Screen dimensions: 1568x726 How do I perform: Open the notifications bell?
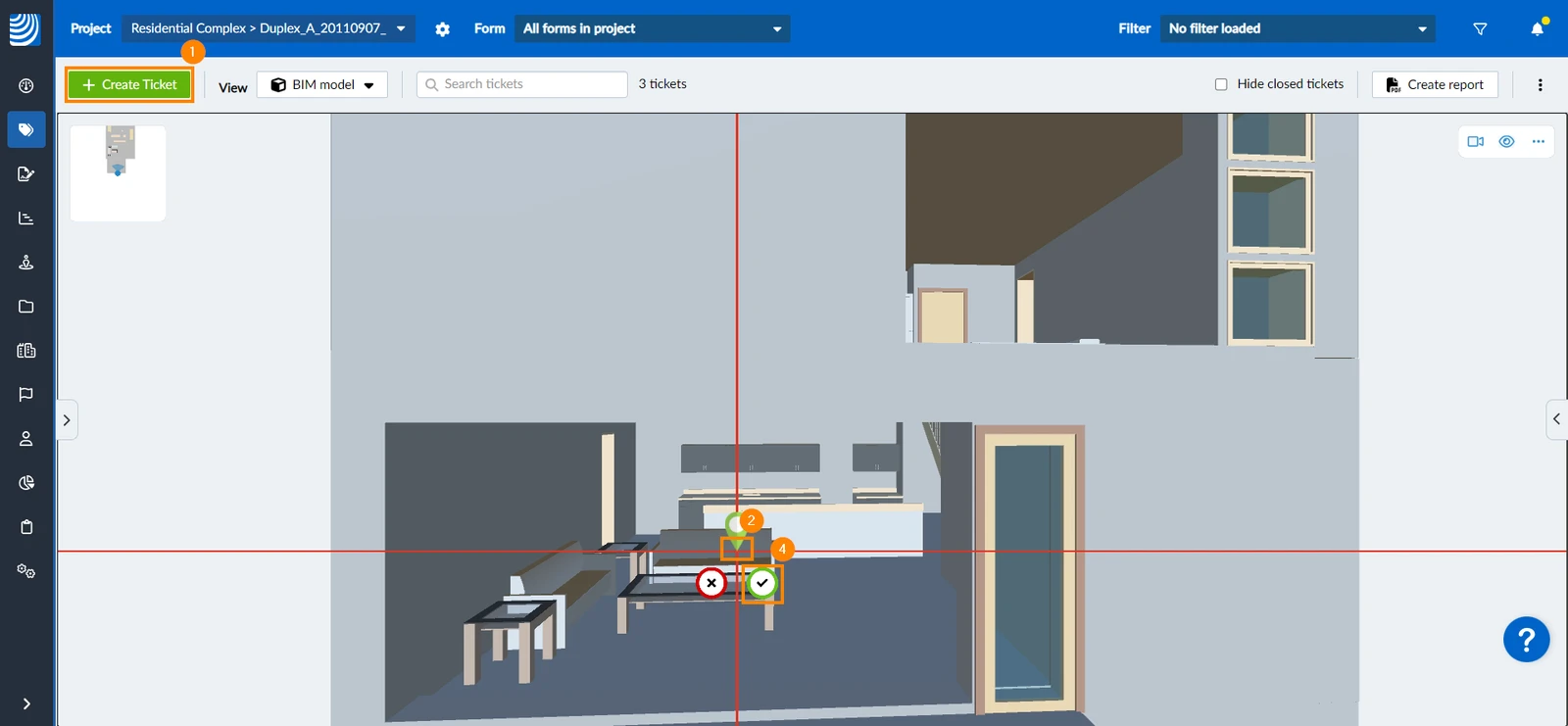coord(1538,28)
